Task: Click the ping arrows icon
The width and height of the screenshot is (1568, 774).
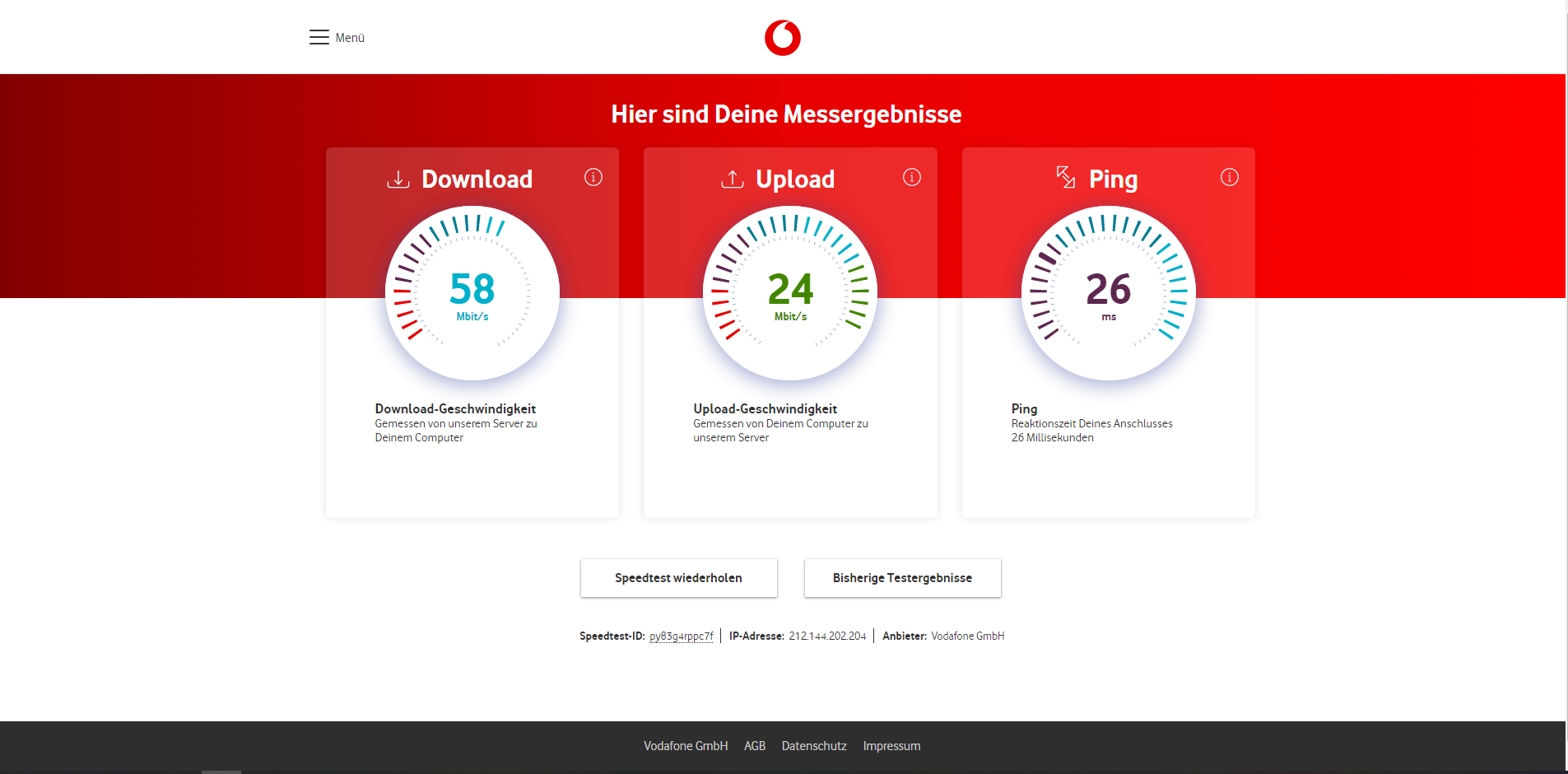Action: tap(1066, 177)
